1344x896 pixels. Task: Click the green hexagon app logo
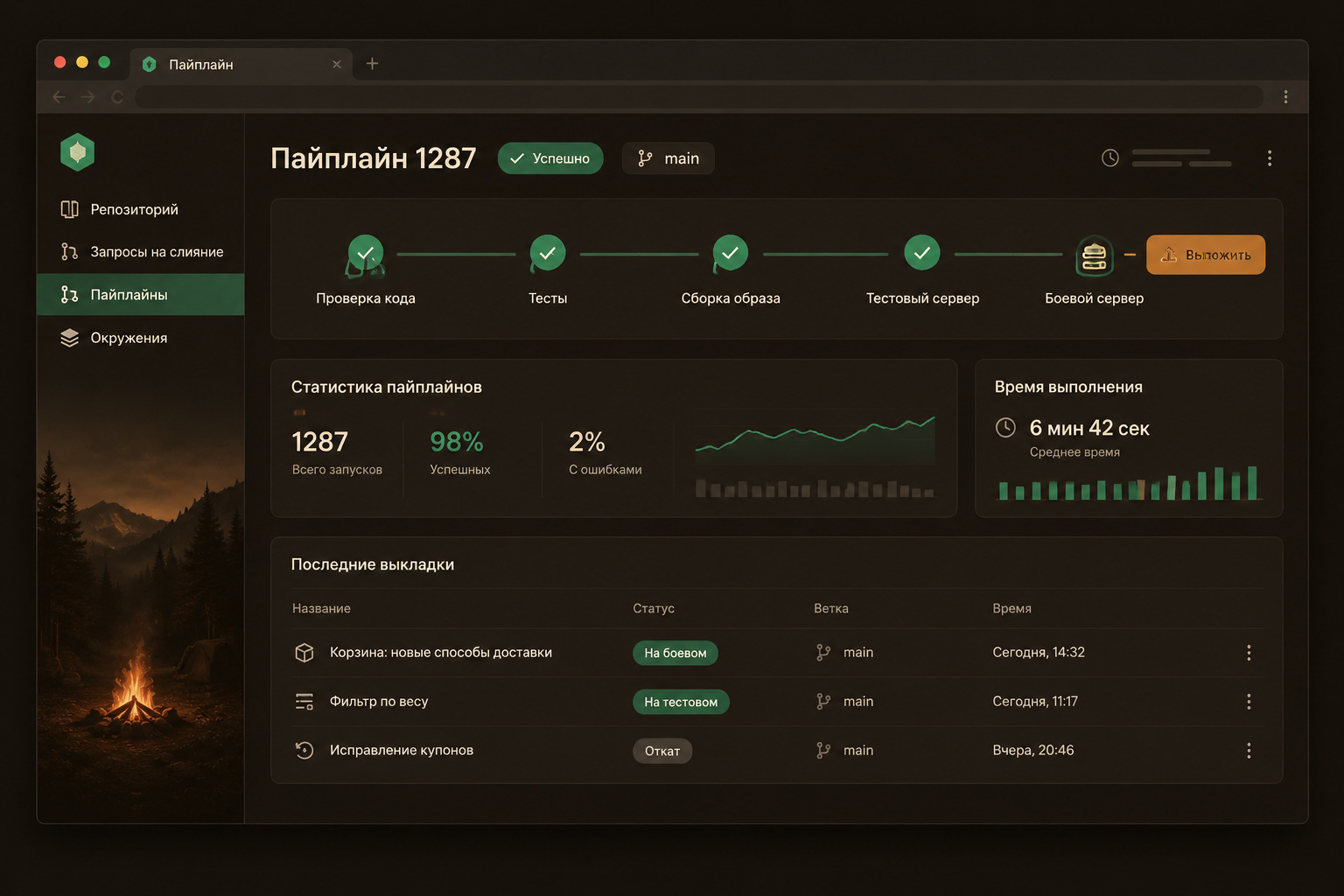(77, 152)
